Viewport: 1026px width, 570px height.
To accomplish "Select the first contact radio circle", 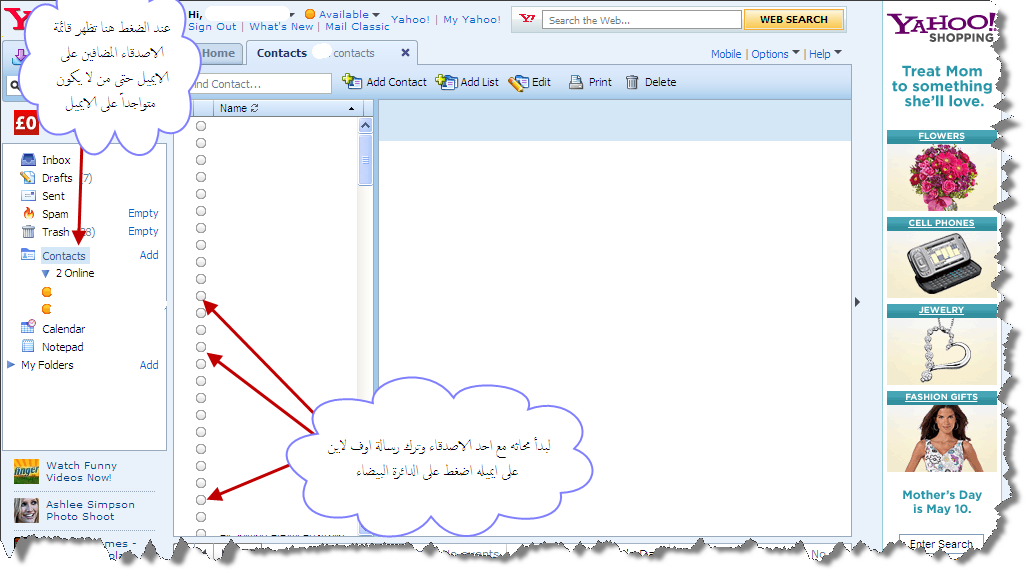I will point(201,126).
